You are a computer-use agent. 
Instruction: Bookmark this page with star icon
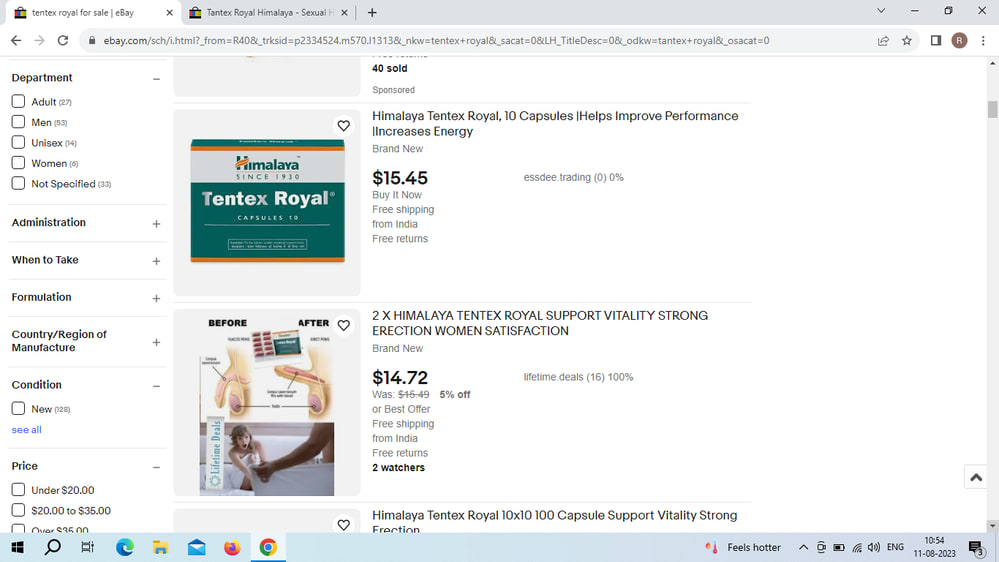[x=907, y=40]
